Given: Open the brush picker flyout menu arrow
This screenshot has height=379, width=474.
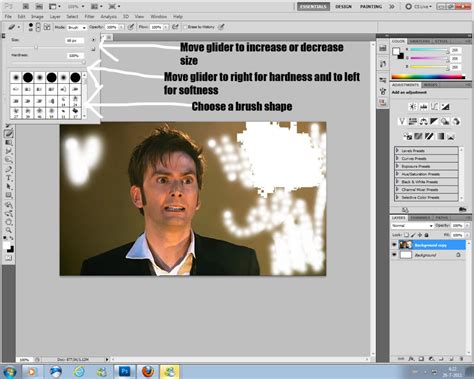Looking at the screenshot, I should 93,40.
